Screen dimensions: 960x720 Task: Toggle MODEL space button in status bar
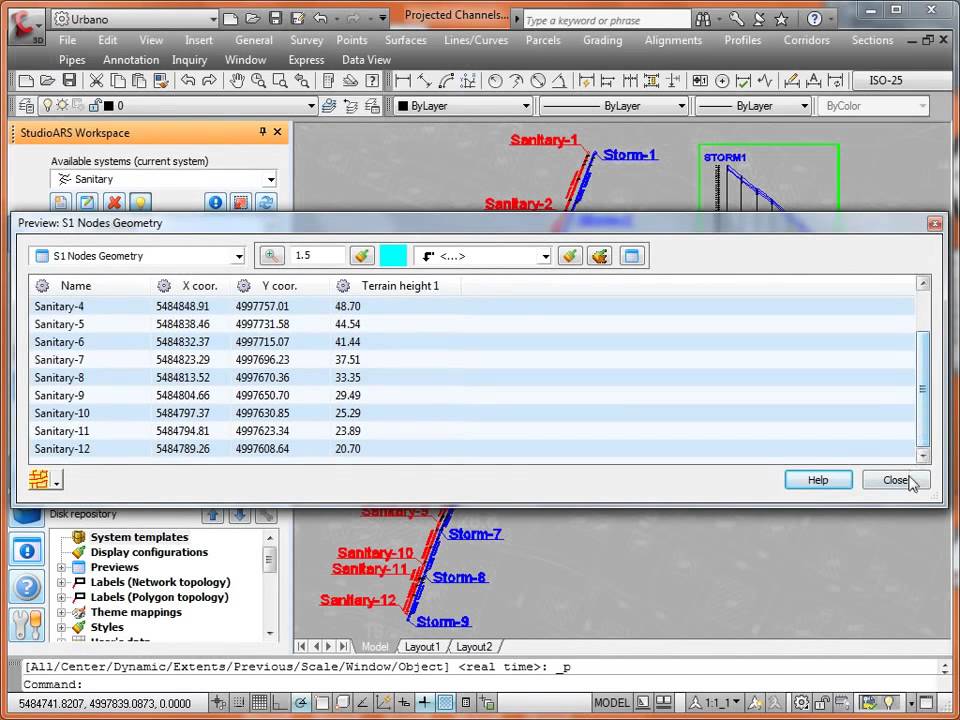click(612, 703)
